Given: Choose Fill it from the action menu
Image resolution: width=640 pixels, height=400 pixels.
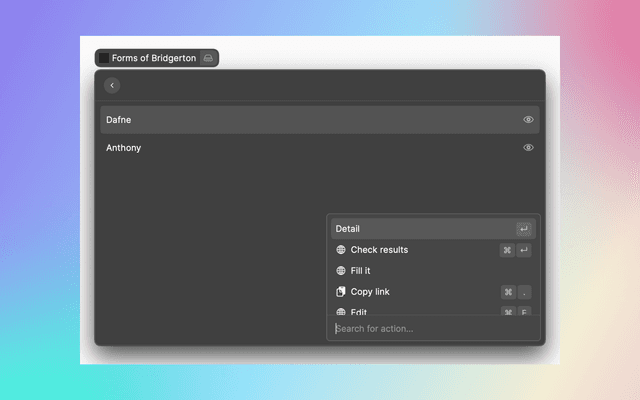Looking at the screenshot, I should click(361, 271).
